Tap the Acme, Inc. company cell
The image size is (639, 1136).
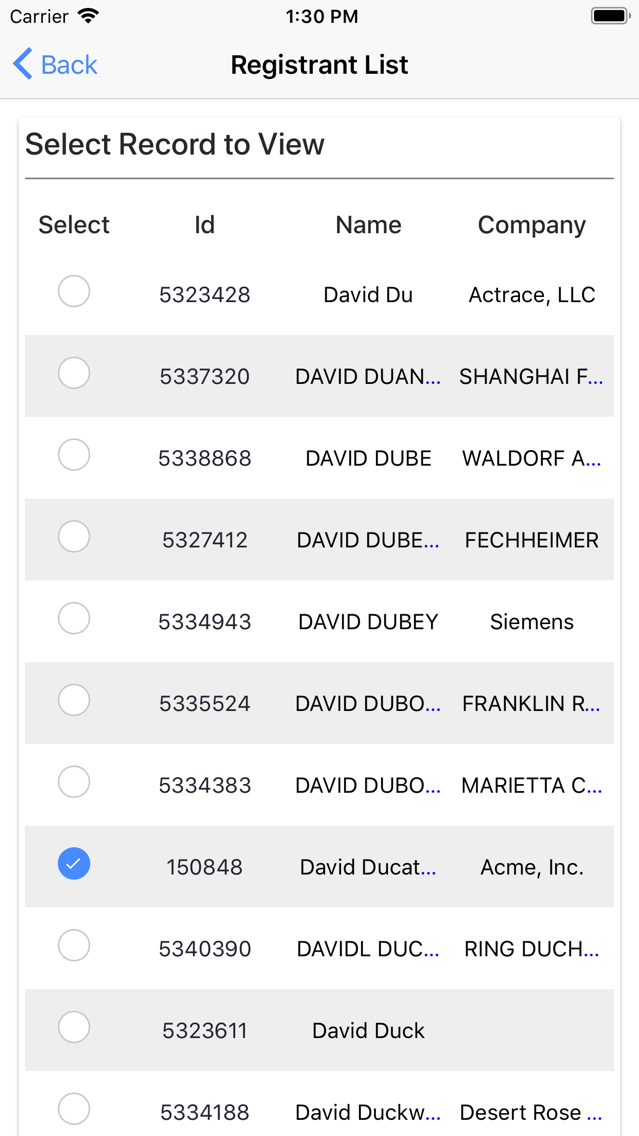coord(532,867)
